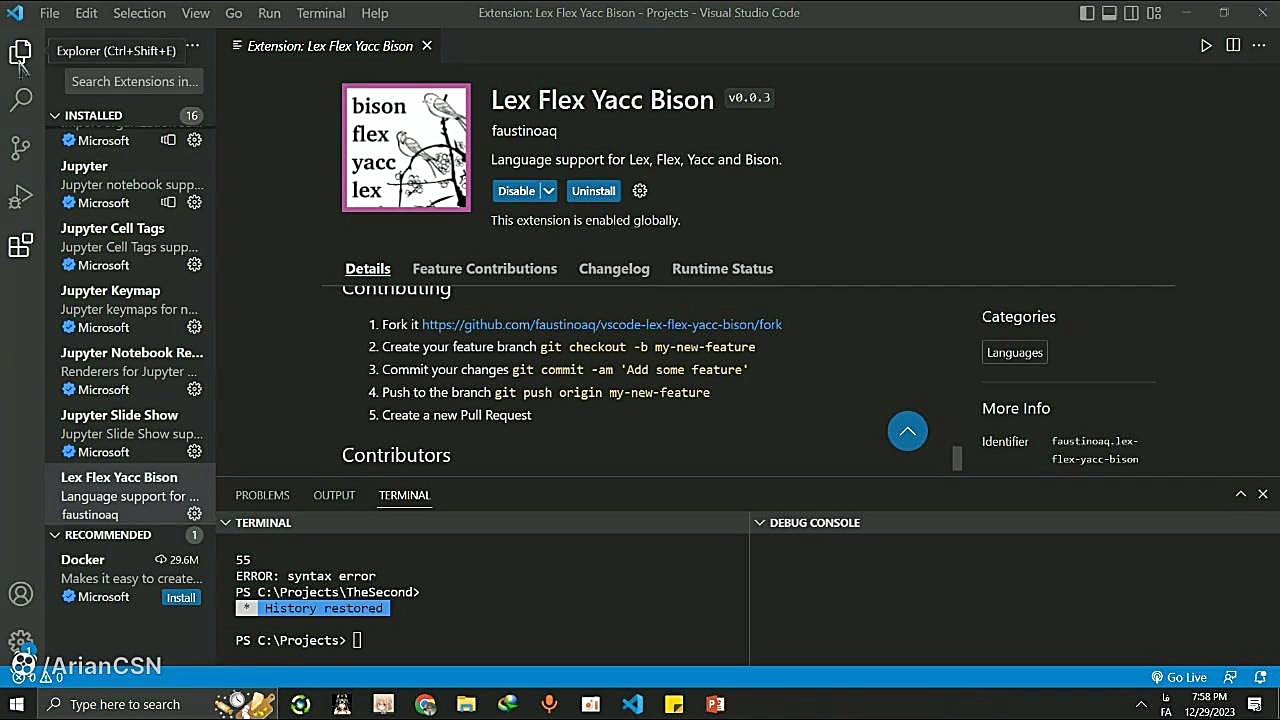The height and width of the screenshot is (720, 1280).
Task: Select the Extensions icon in the activity bar
Action: (x=21, y=245)
